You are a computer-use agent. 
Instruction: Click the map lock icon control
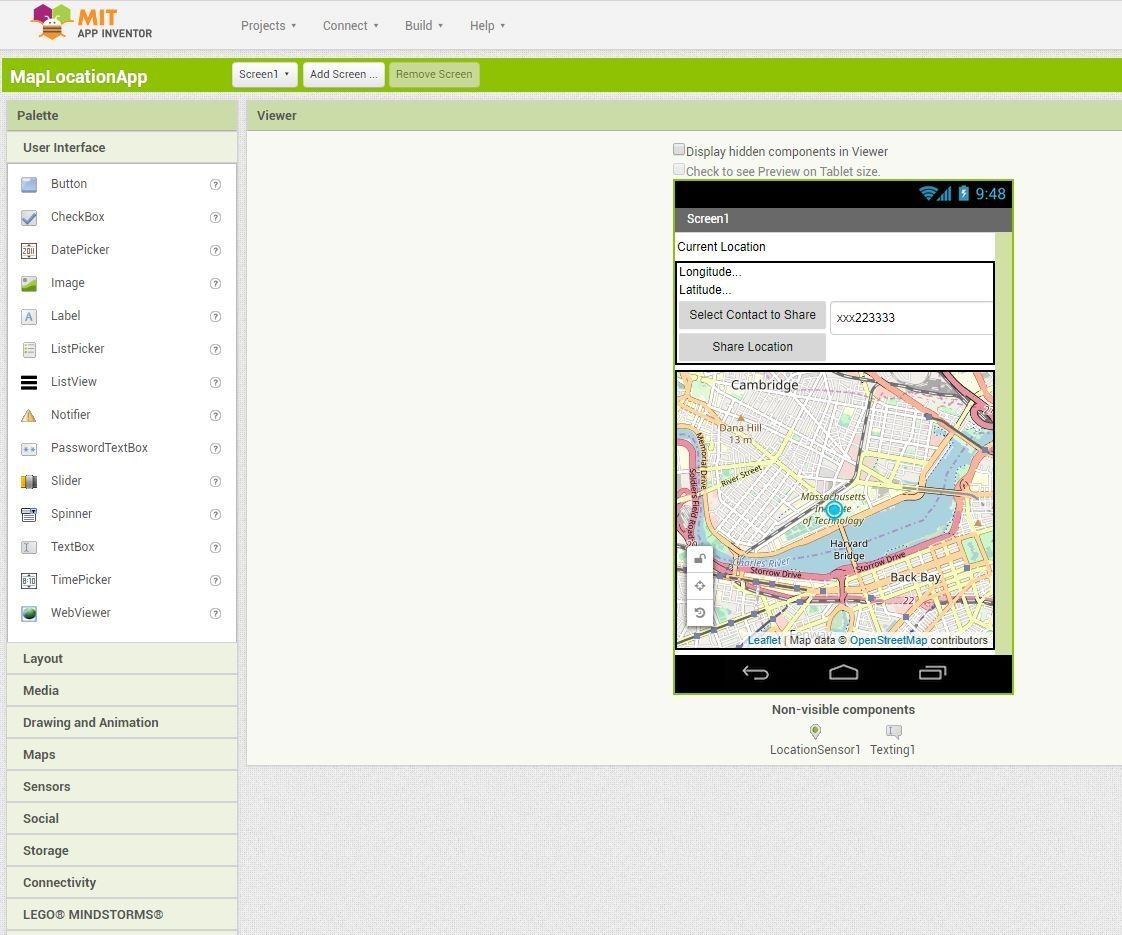(700, 559)
